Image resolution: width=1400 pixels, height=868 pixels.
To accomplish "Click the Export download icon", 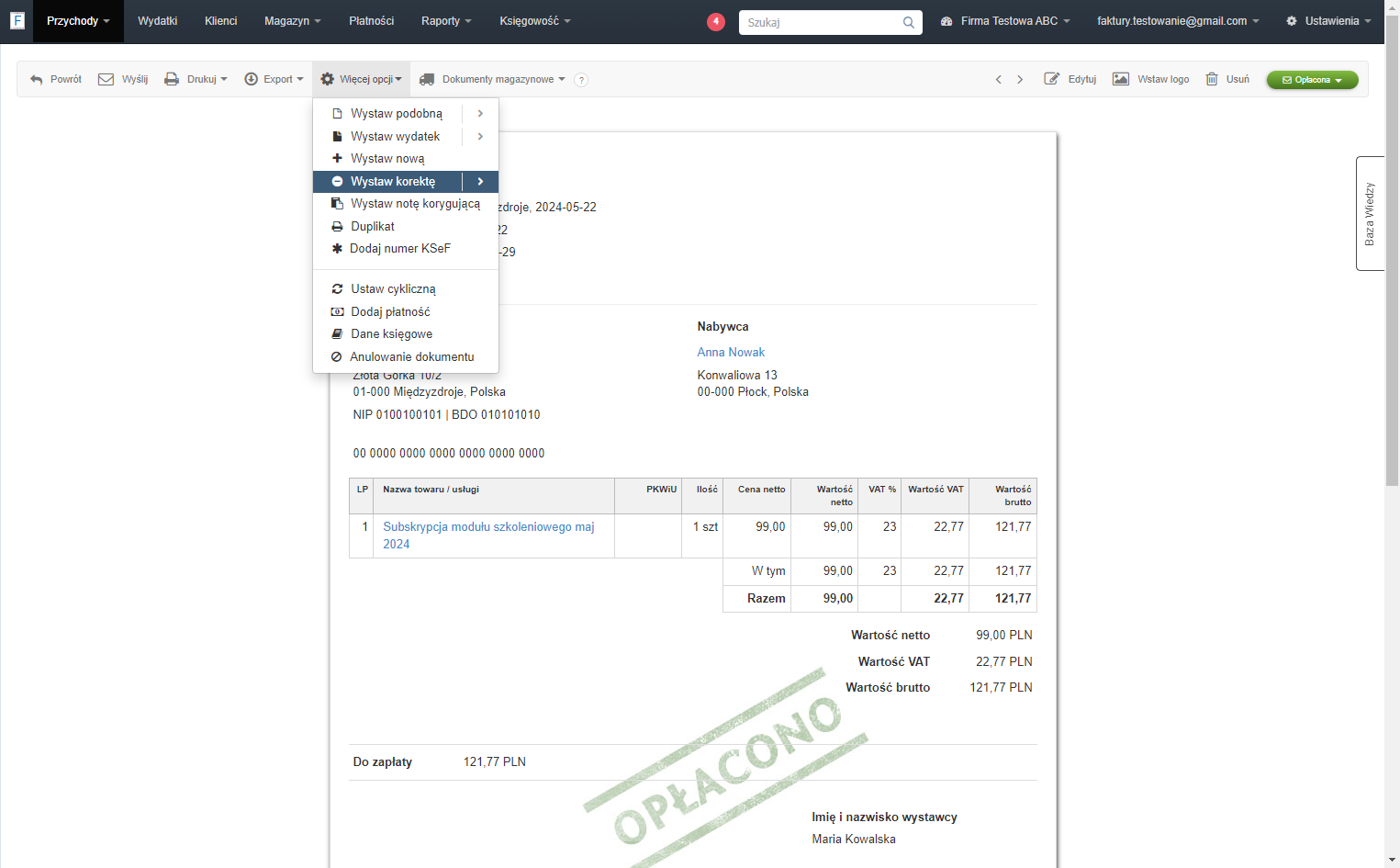I will [251, 80].
